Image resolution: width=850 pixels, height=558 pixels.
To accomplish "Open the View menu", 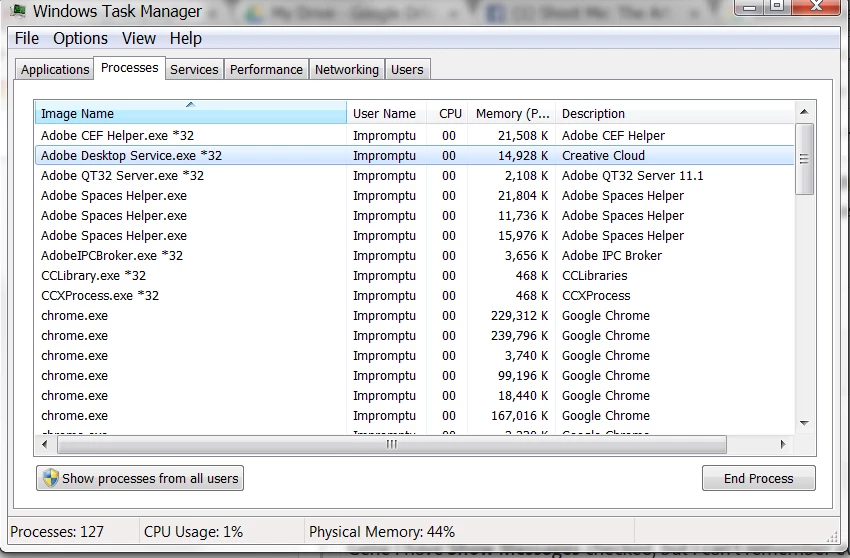I will (x=139, y=39).
